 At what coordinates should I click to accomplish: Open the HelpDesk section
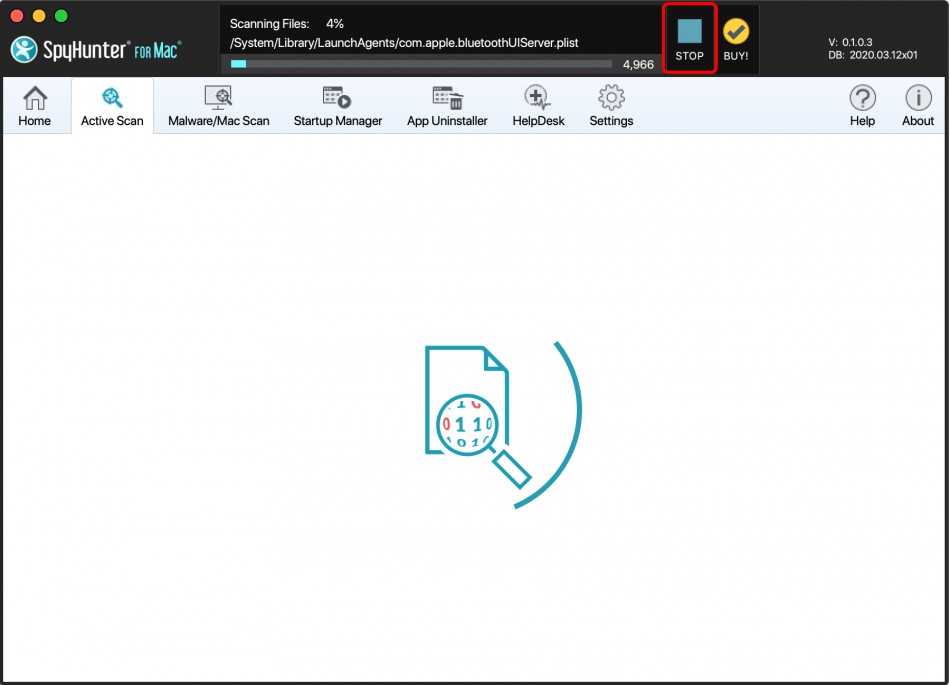538,106
